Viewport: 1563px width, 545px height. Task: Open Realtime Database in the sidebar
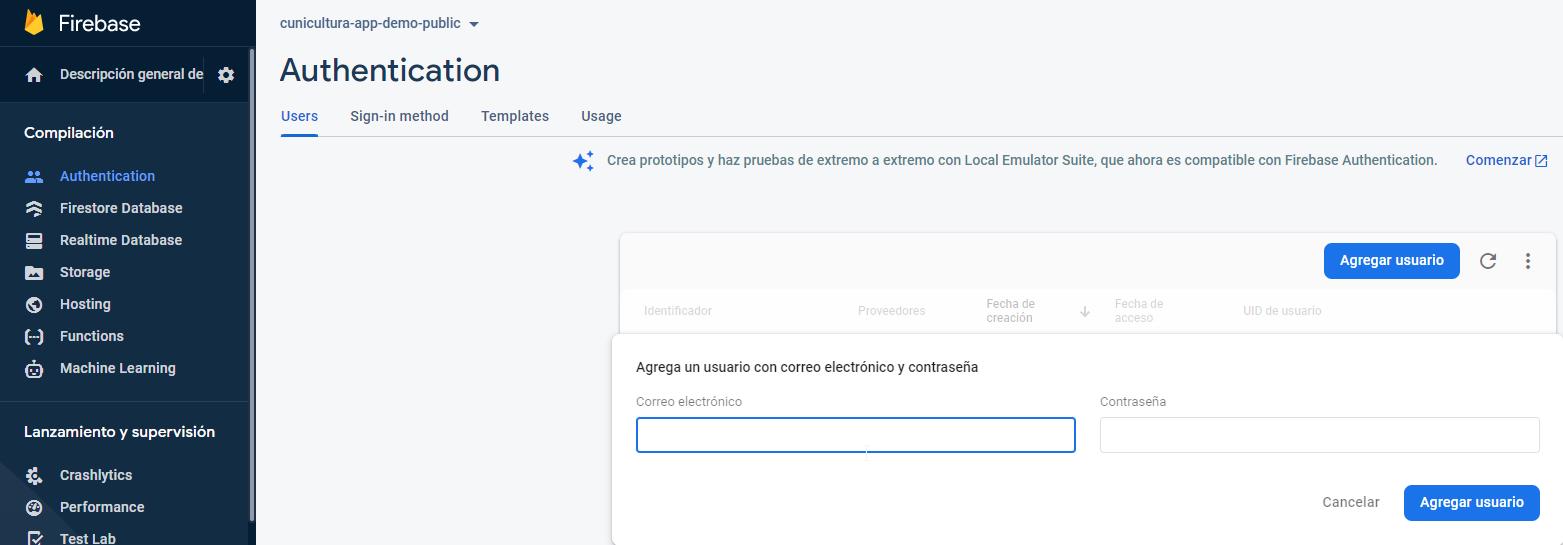click(121, 240)
